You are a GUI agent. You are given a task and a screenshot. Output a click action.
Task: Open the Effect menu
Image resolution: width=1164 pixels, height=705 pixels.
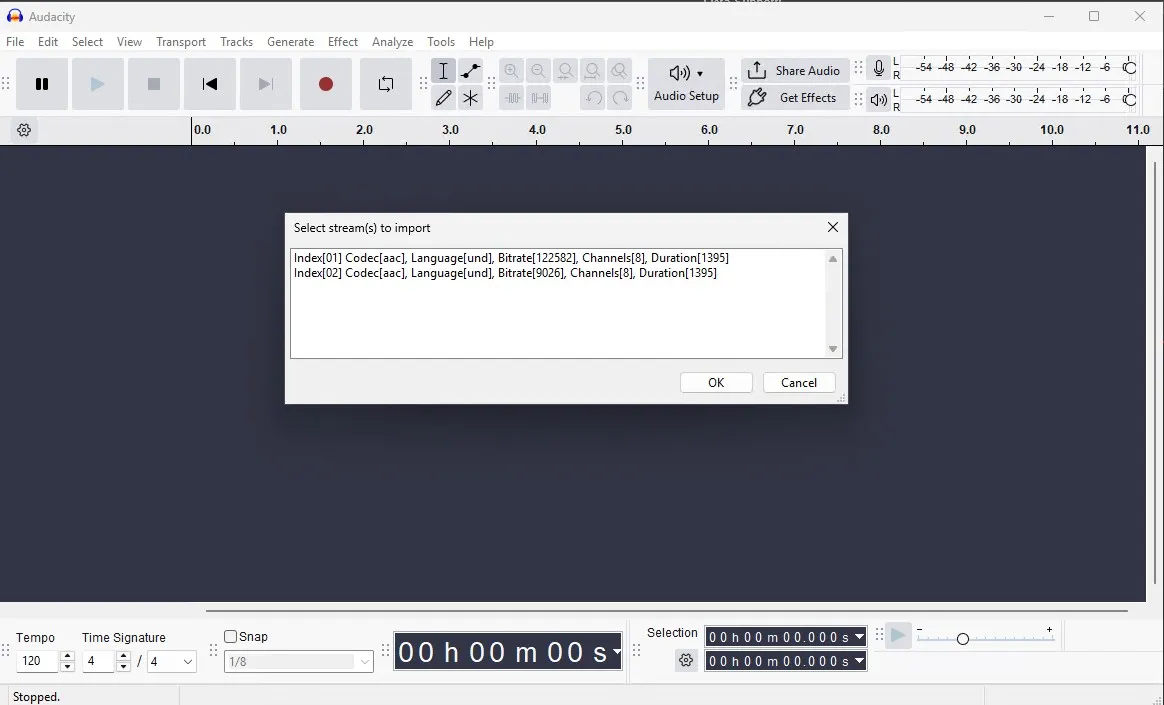coord(342,42)
